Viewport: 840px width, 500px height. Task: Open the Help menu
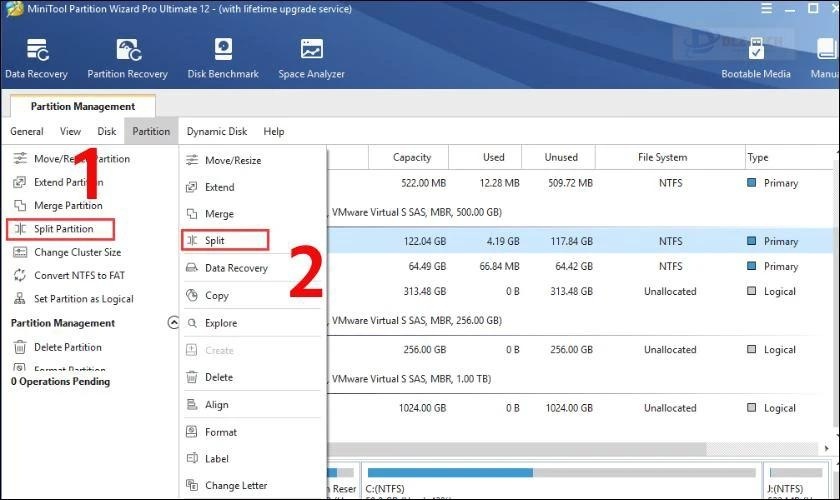(274, 131)
